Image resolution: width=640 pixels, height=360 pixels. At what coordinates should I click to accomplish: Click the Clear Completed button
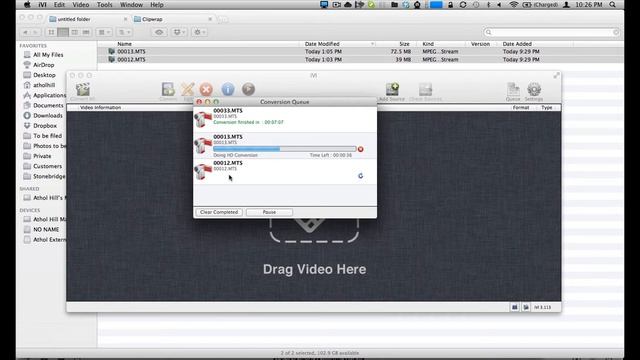point(219,212)
